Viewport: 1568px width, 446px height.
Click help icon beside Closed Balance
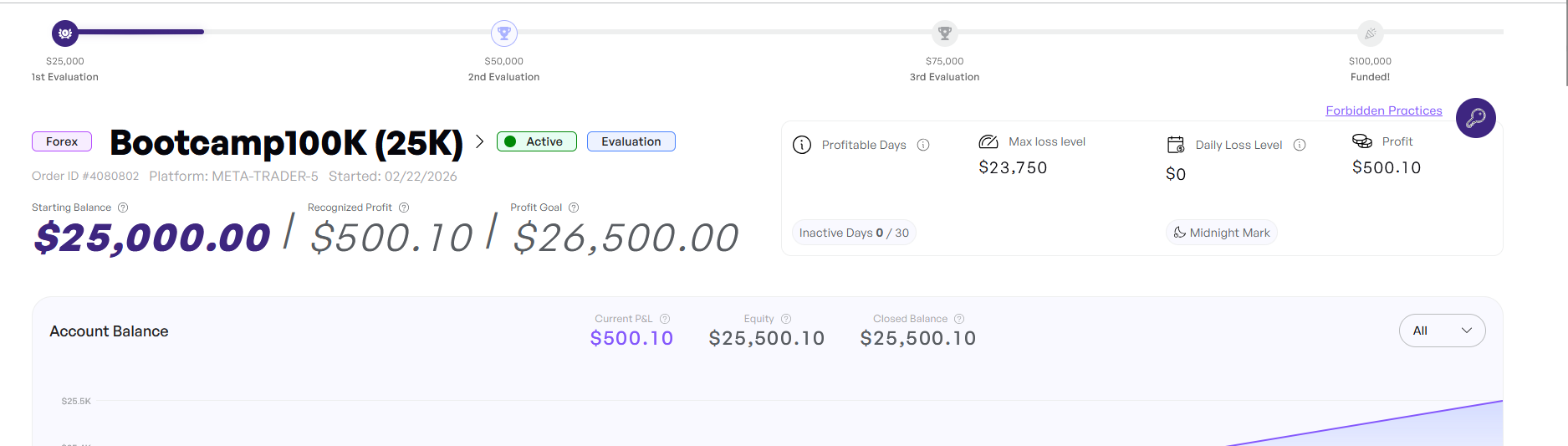click(959, 319)
